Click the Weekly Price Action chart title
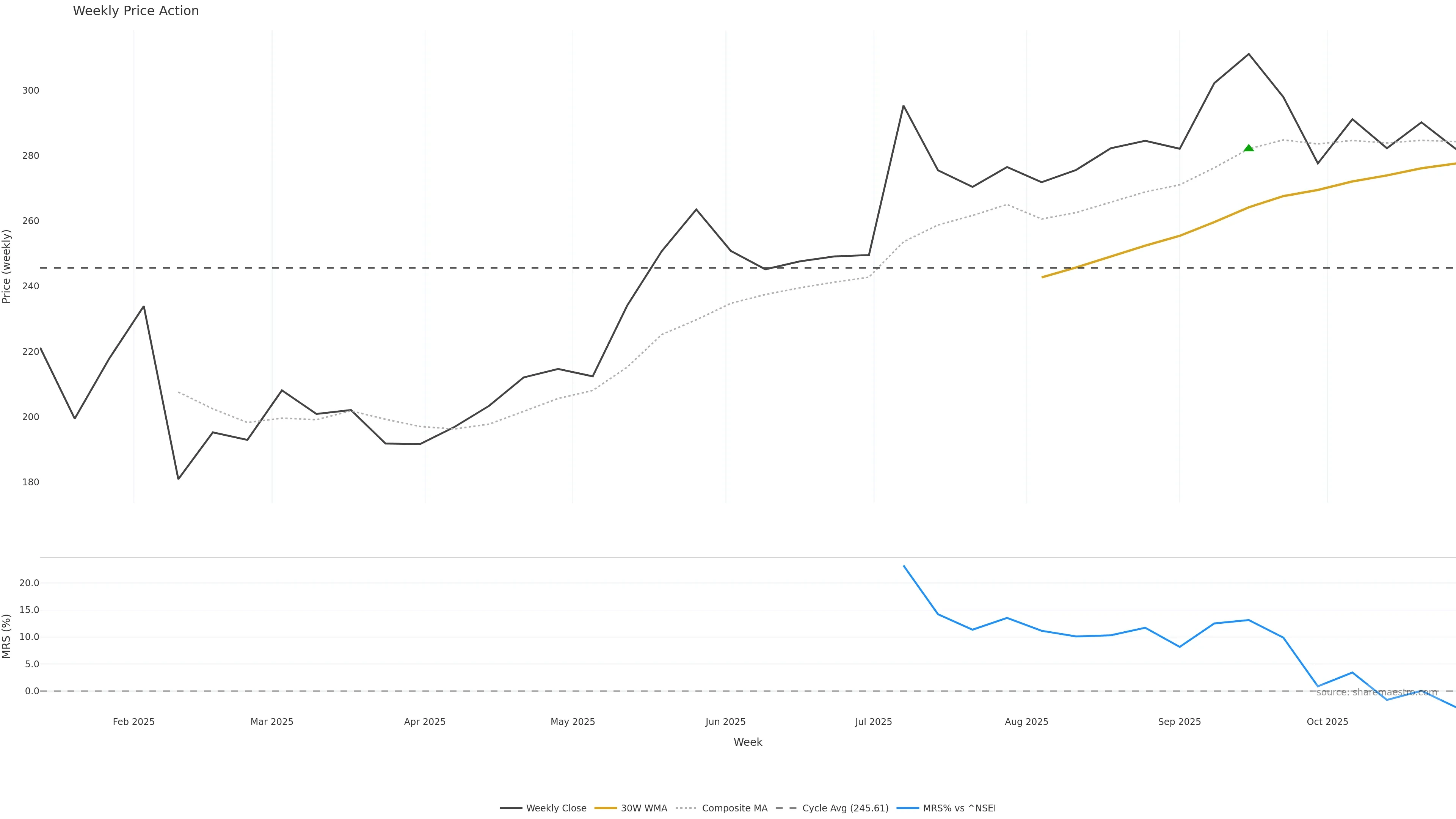Screen dimensions: 1456x819 click(x=136, y=11)
